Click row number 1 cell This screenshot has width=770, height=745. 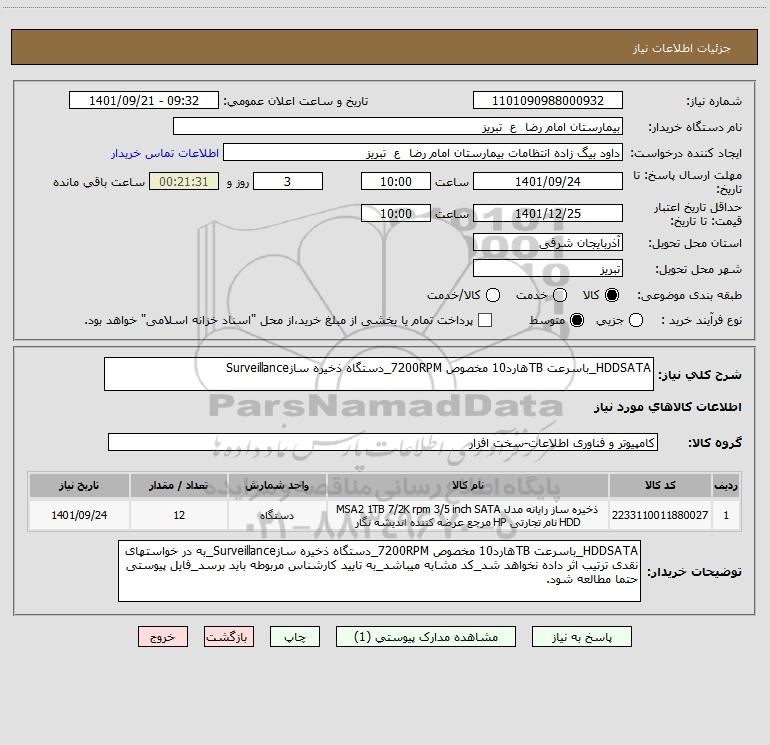pos(726,515)
